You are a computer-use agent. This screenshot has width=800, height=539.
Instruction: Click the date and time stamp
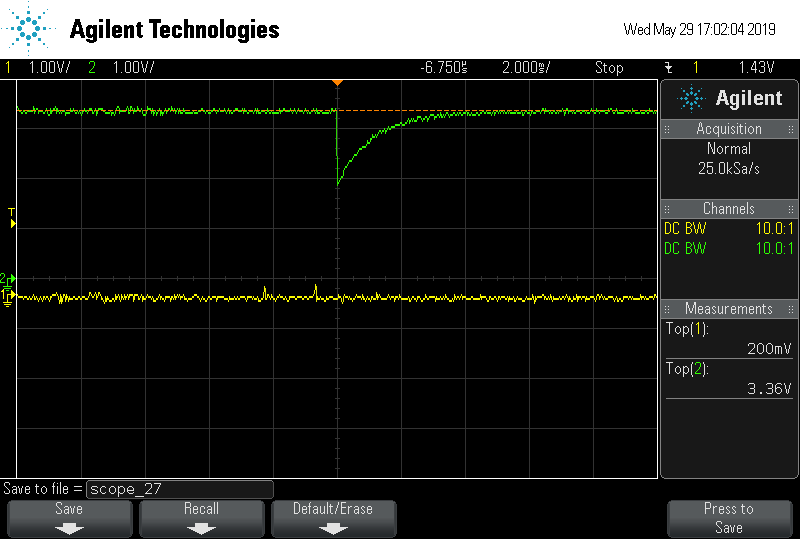point(699,29)
